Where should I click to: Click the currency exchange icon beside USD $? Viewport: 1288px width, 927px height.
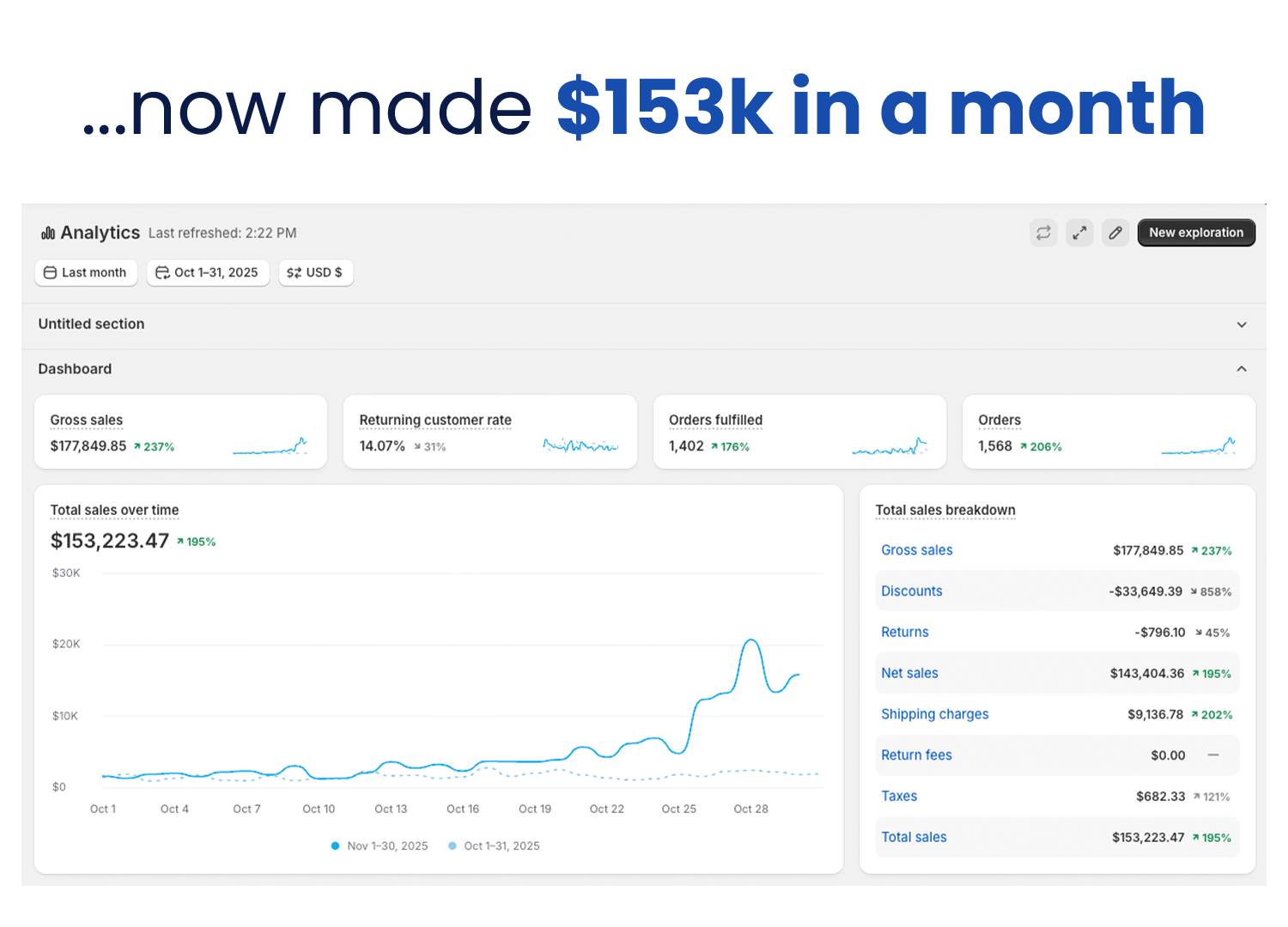(x=294, y=273)
